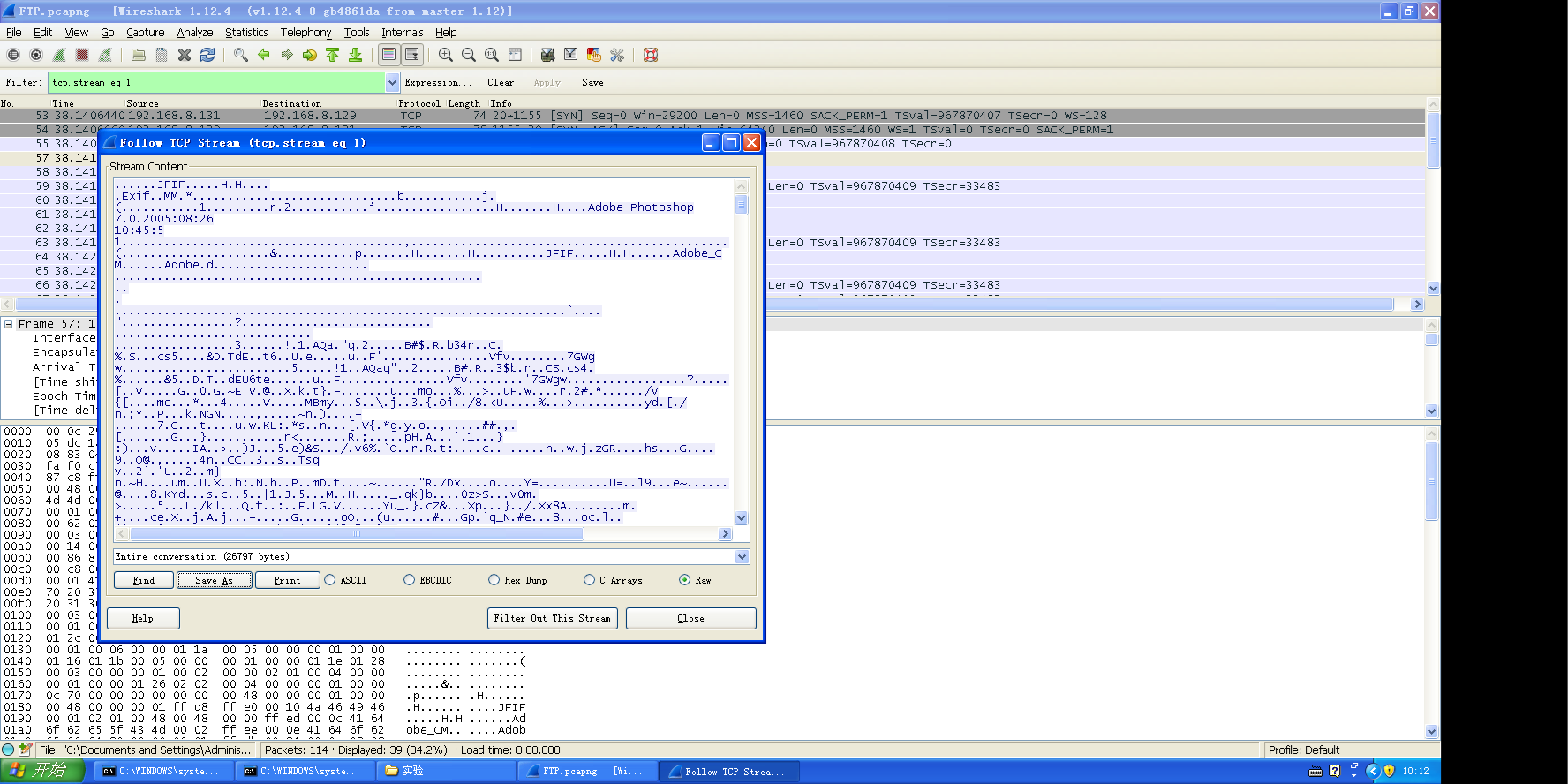Print the stream content

point(287,580)
